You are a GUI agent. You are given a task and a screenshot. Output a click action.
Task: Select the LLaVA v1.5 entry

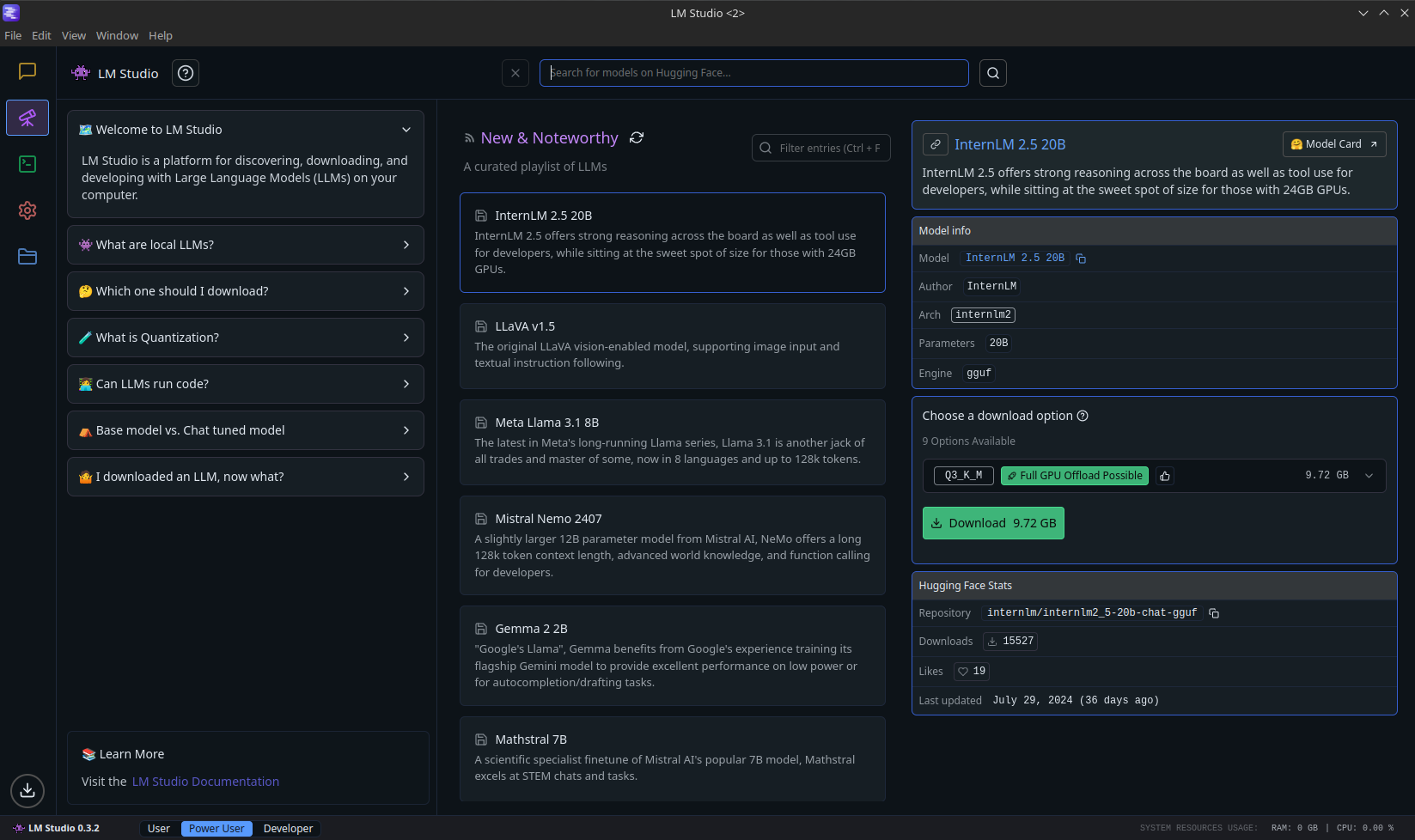[673, 346]
